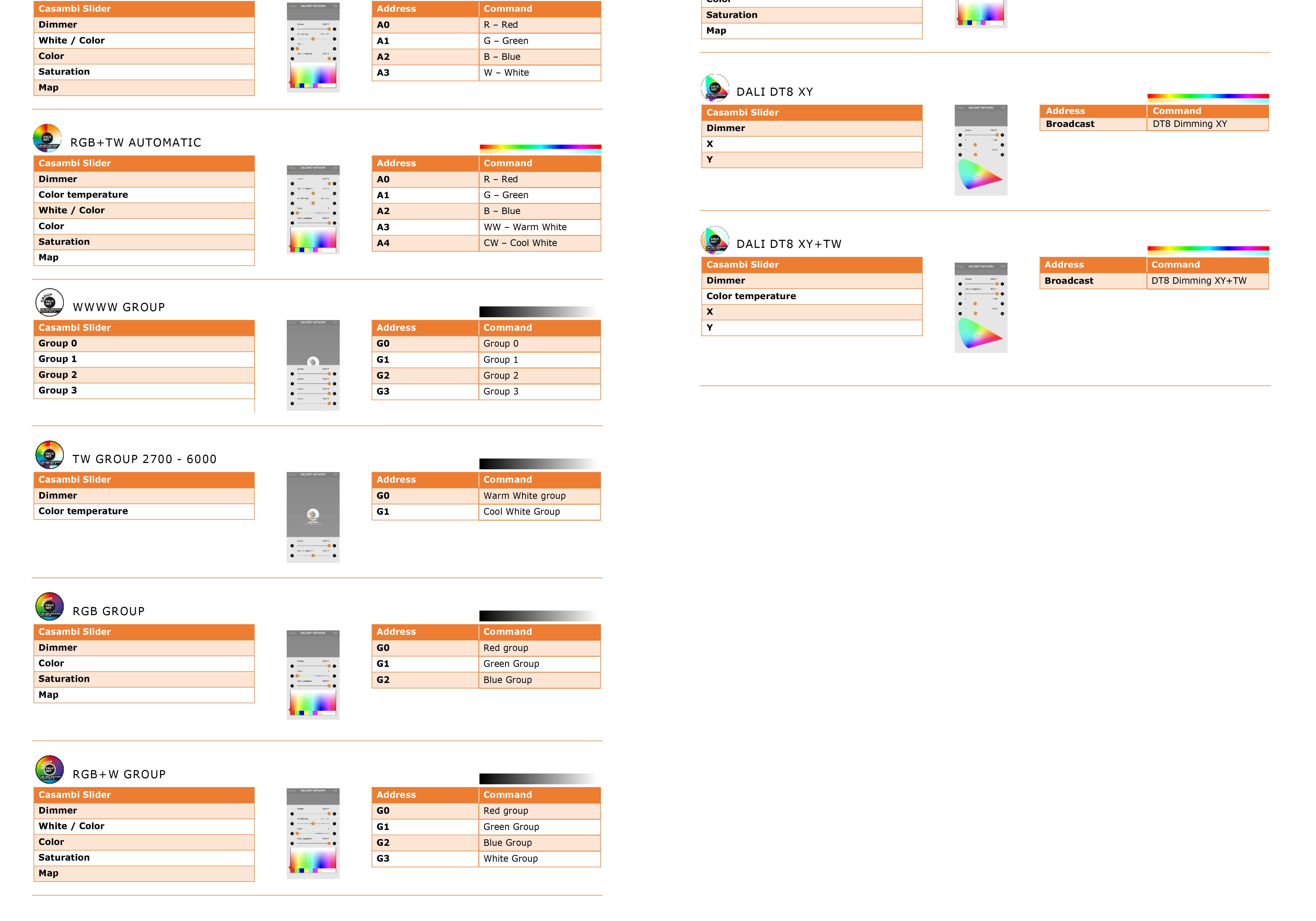Click 'Casambi Slider' header of the WWWW GROUP table

144,328
